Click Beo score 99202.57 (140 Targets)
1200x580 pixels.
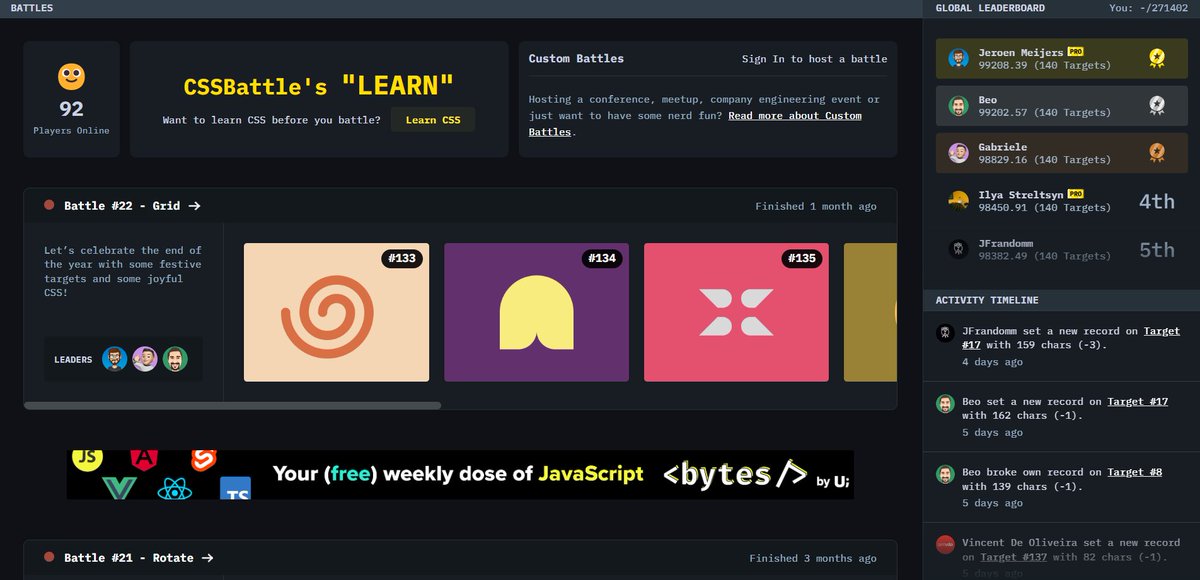point(1044,113)
